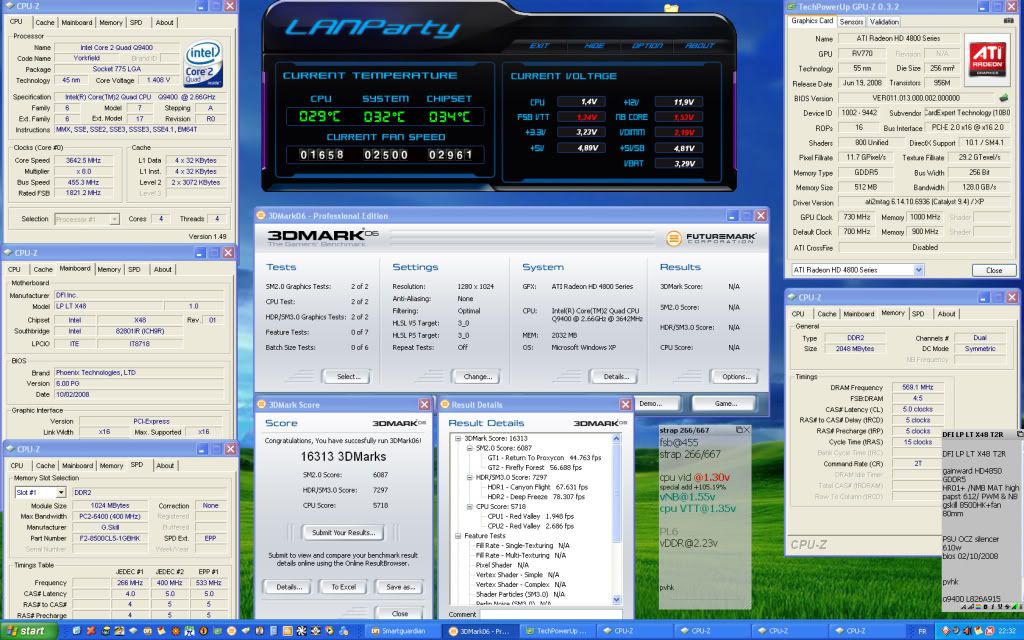This screenshot has width=1024, height=640.
Task: Open the Slot #1 memory slot dropdown
Action: 62,491
